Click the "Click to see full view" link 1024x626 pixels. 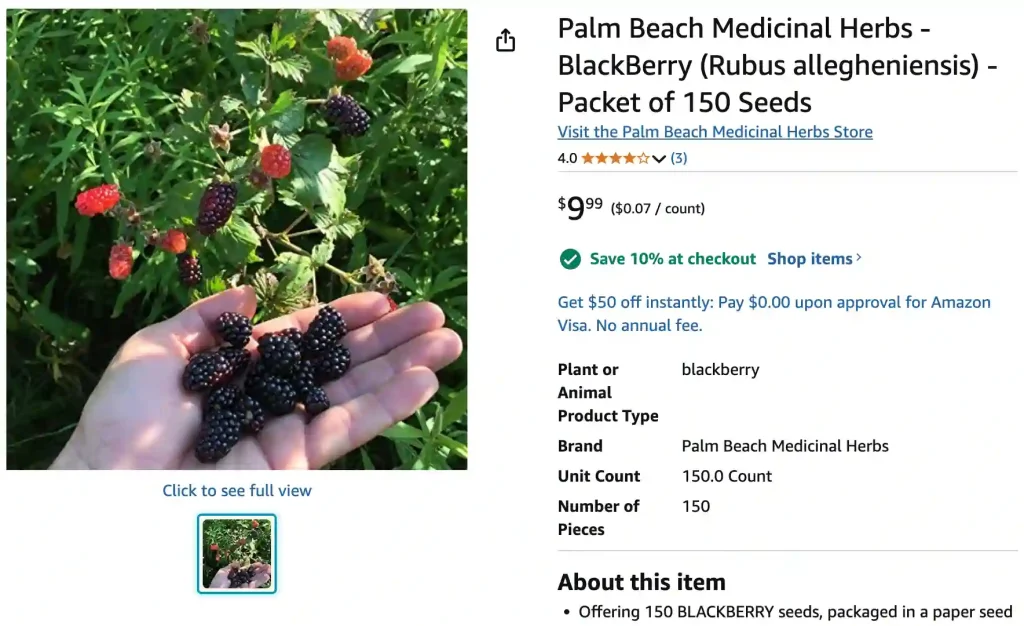coord(237,491)
